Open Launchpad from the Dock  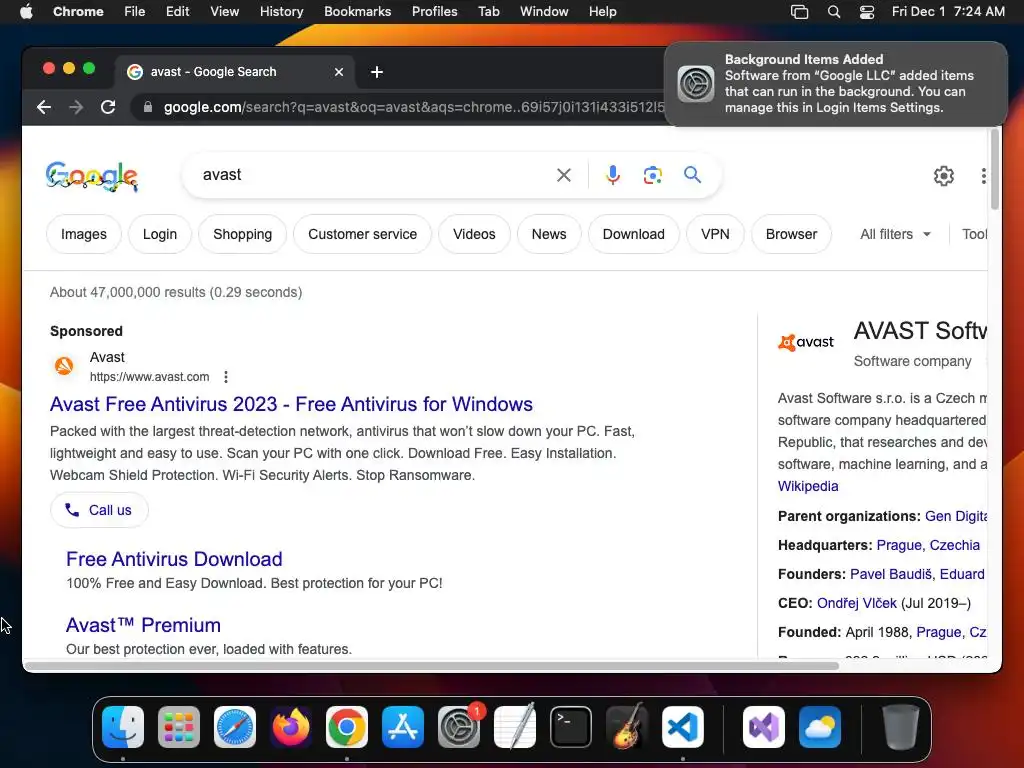point(179,727)
